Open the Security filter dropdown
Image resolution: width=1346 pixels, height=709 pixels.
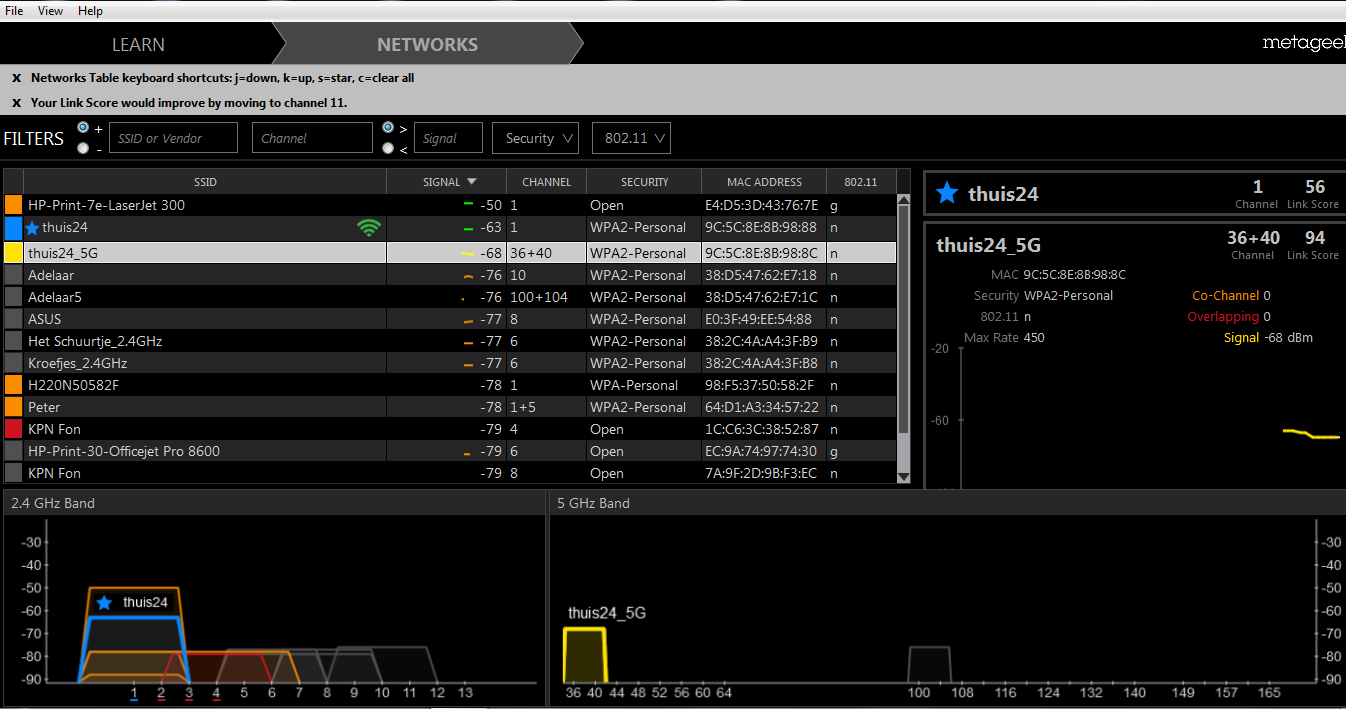pyautogui.click(x=535, y=139)
